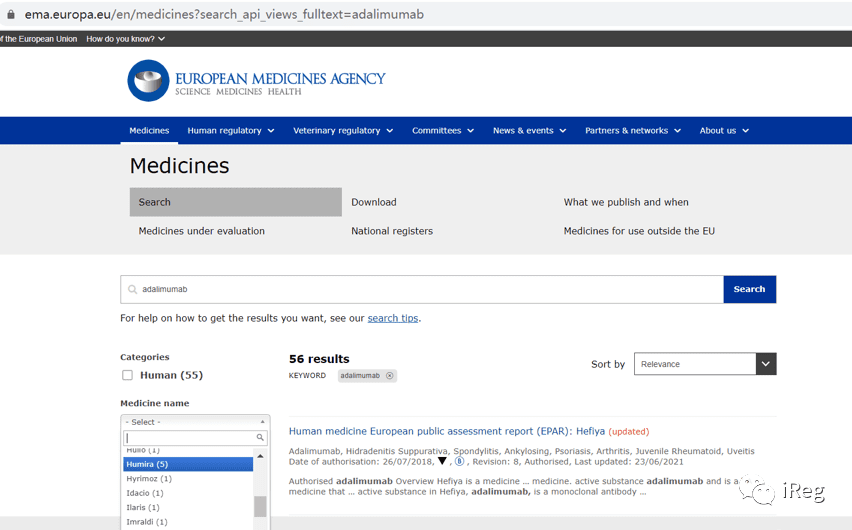
Task: Open Medicines for use outside the EU
Action: (639, 231)
